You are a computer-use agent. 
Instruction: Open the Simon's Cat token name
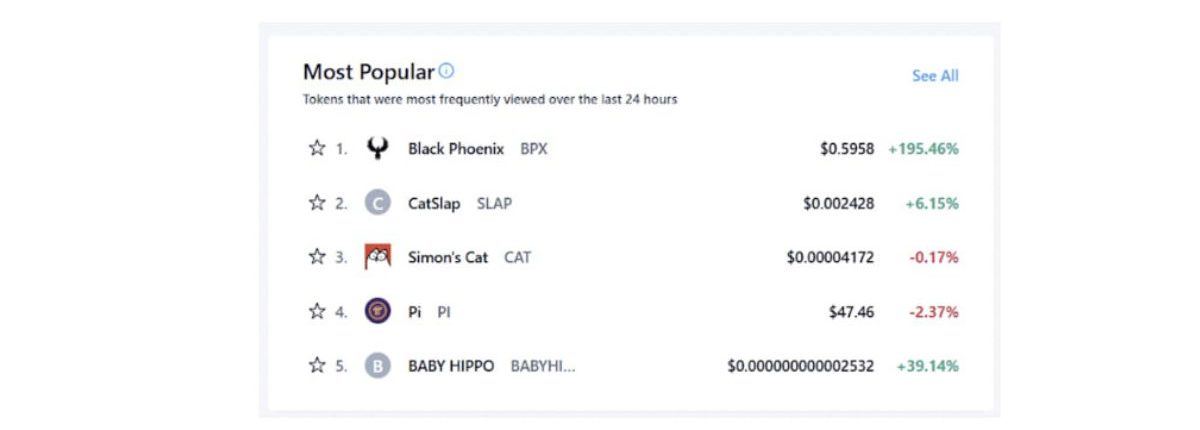tap(448, 257)
